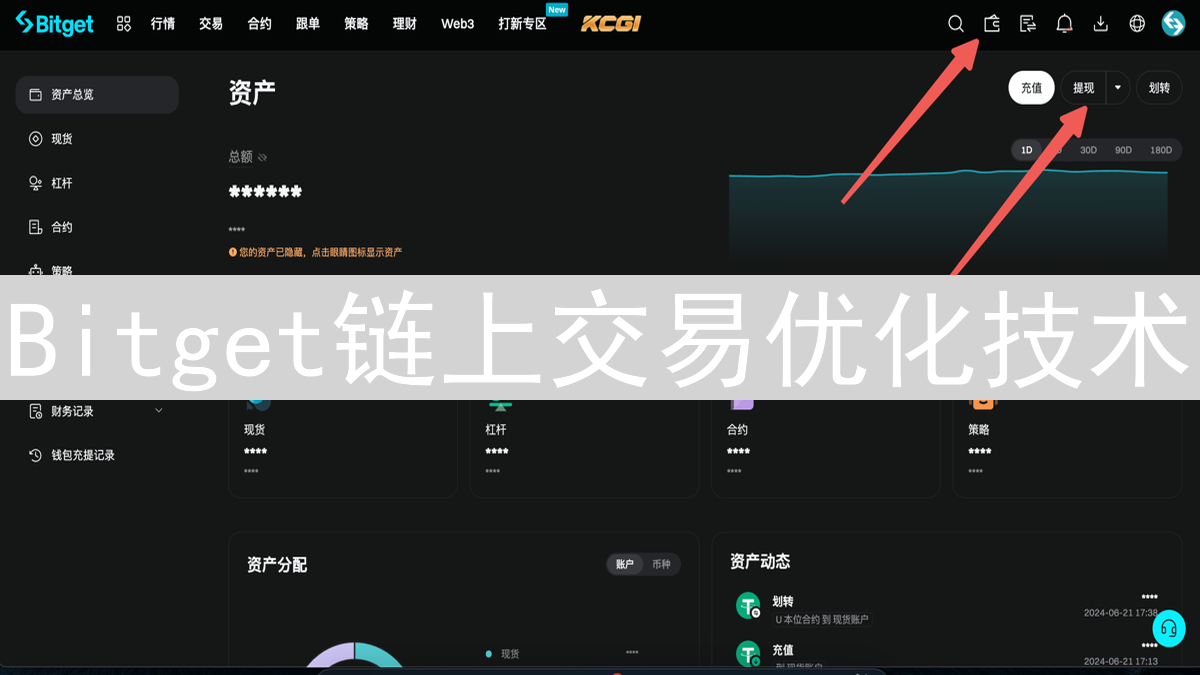Open the search magnifier icon
Viewport: 1200px width, 675px height.
tap(956, 23)
